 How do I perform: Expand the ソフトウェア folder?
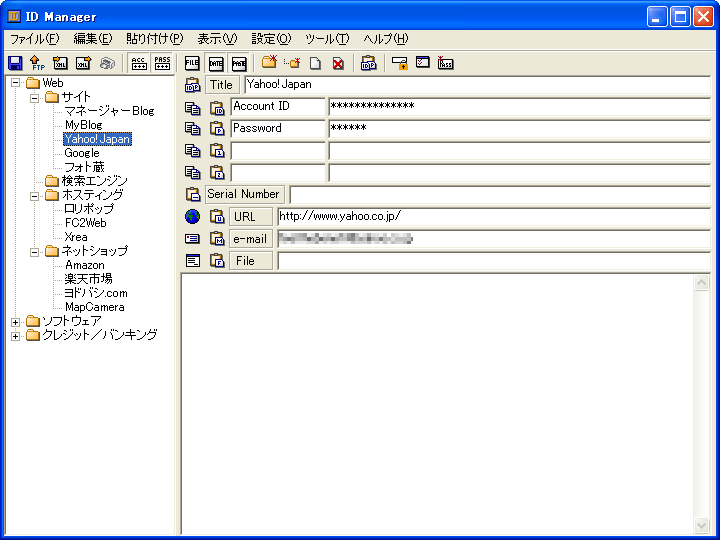16,322
